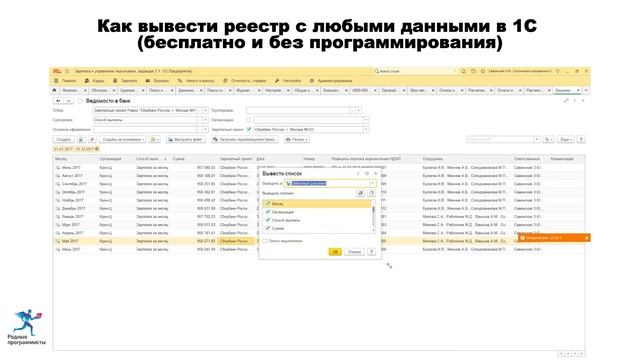The image size is (640, 360).
Task: Expand the Зарплатный проект filter dropdown arrow
Action: 366,129
